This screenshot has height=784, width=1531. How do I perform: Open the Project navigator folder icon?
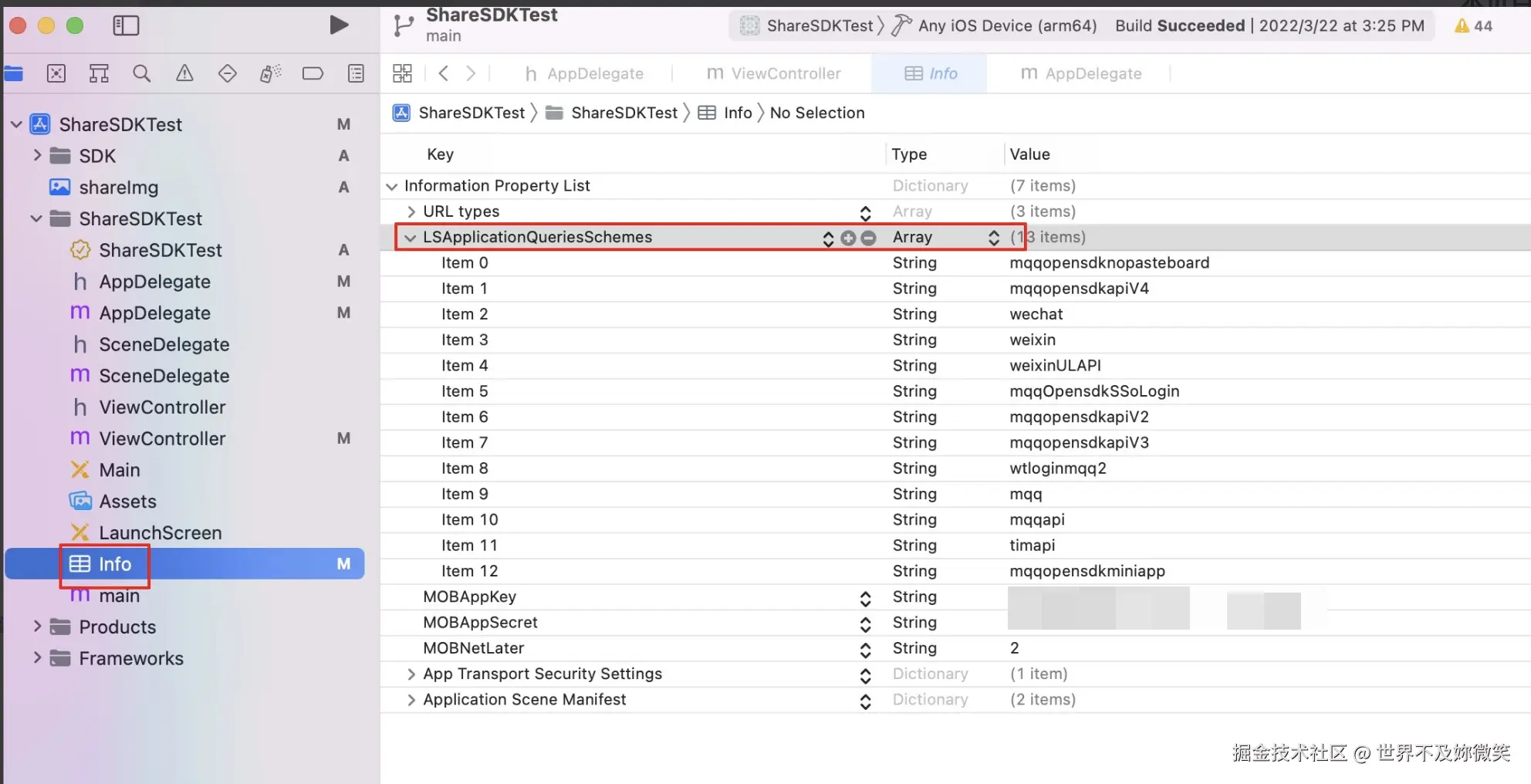13,73
